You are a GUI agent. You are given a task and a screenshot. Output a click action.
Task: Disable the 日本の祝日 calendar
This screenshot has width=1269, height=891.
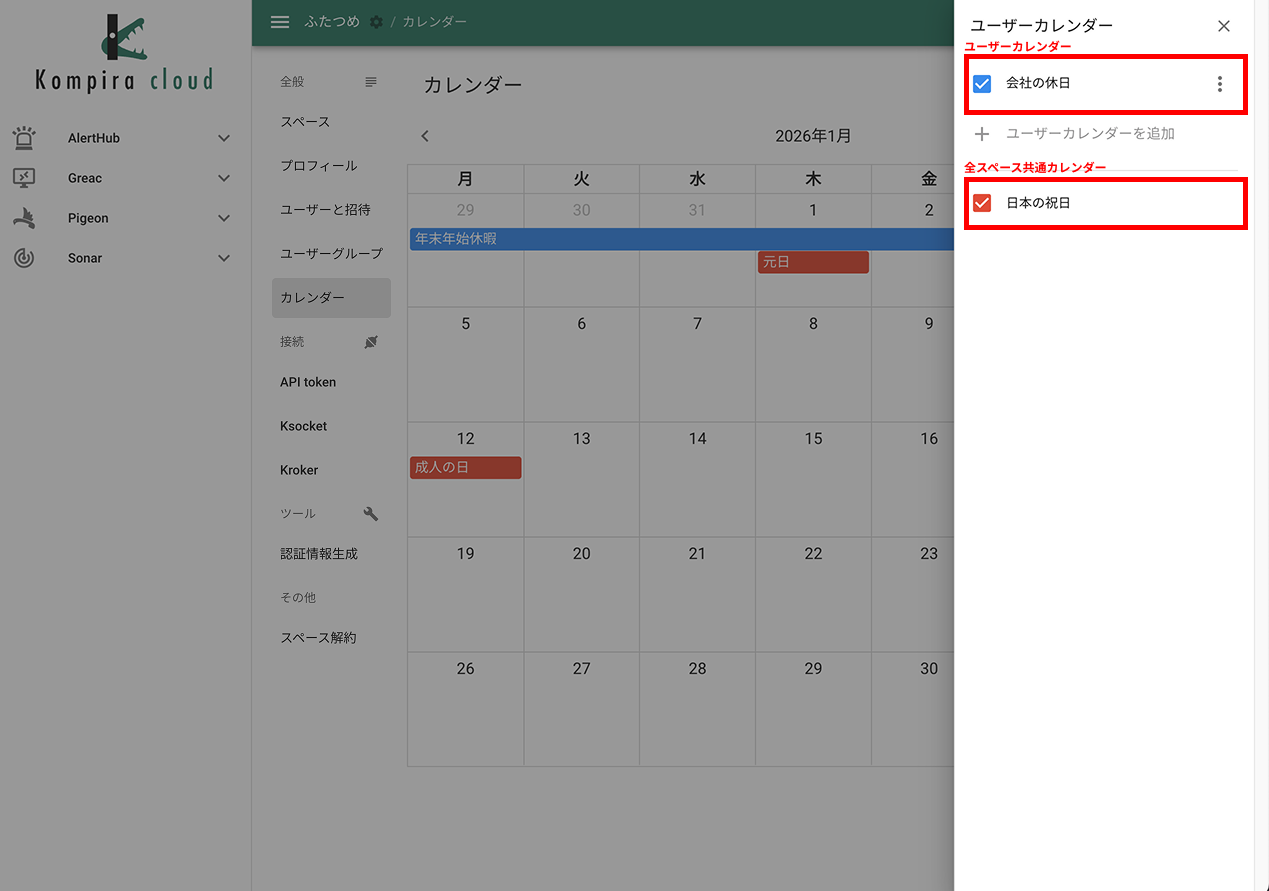[x=981, y=203]
